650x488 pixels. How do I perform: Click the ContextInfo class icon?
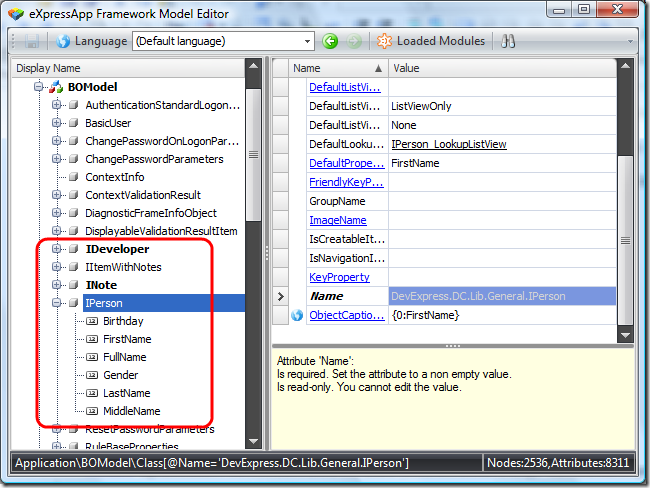74,177
